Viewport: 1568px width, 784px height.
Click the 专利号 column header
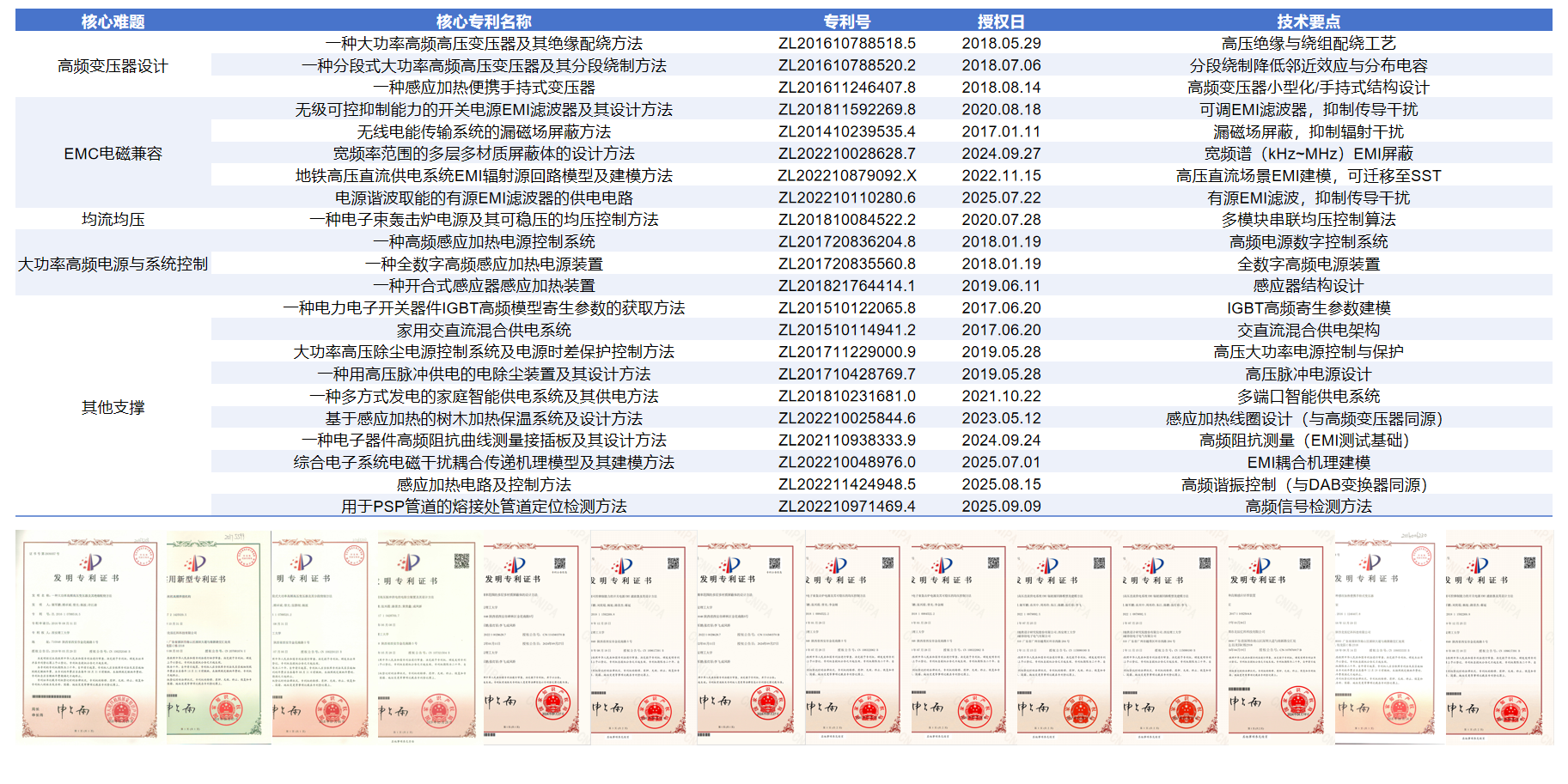point(847,21)
